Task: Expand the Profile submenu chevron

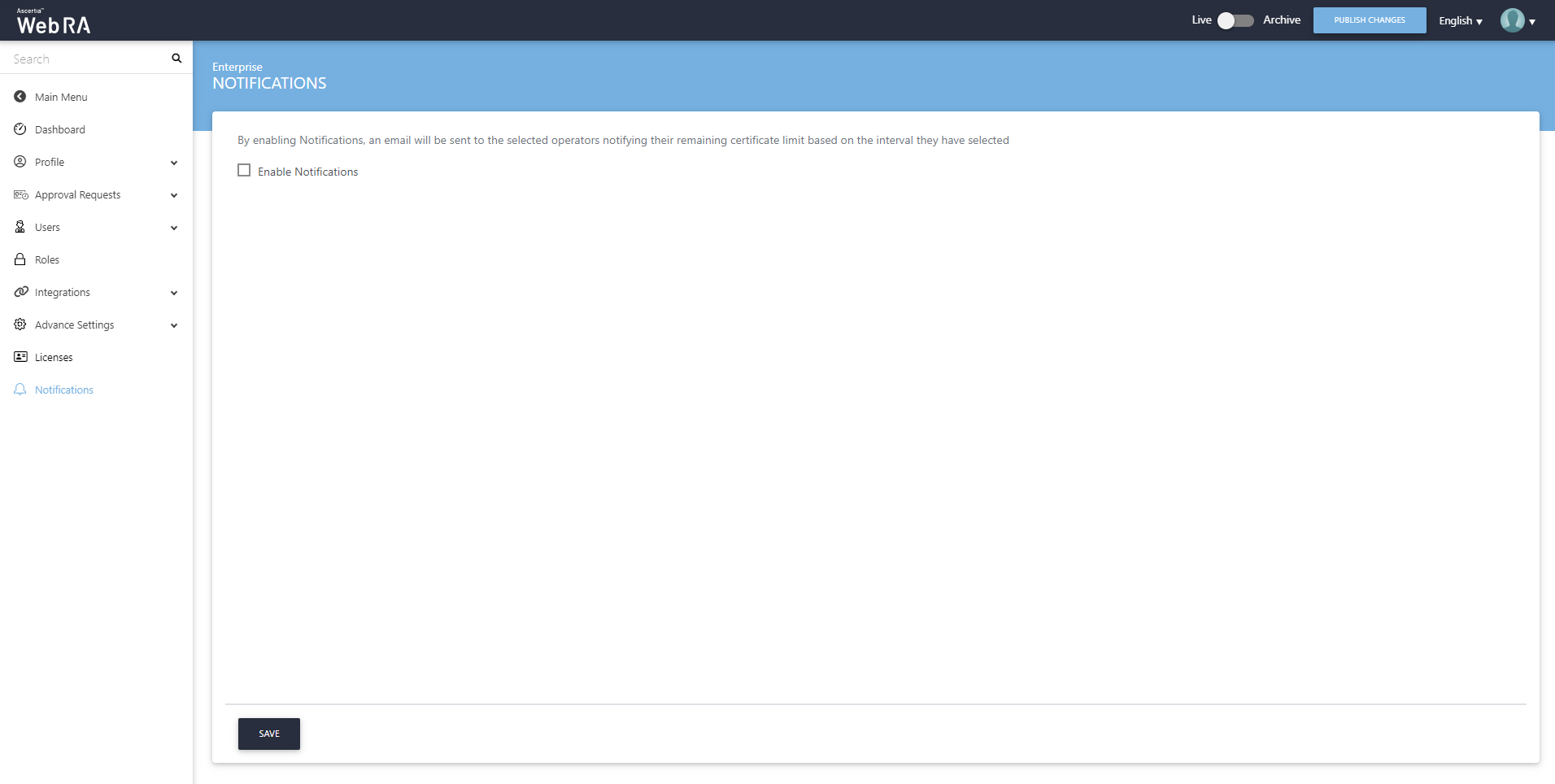Action: click(x=174, y=163)
